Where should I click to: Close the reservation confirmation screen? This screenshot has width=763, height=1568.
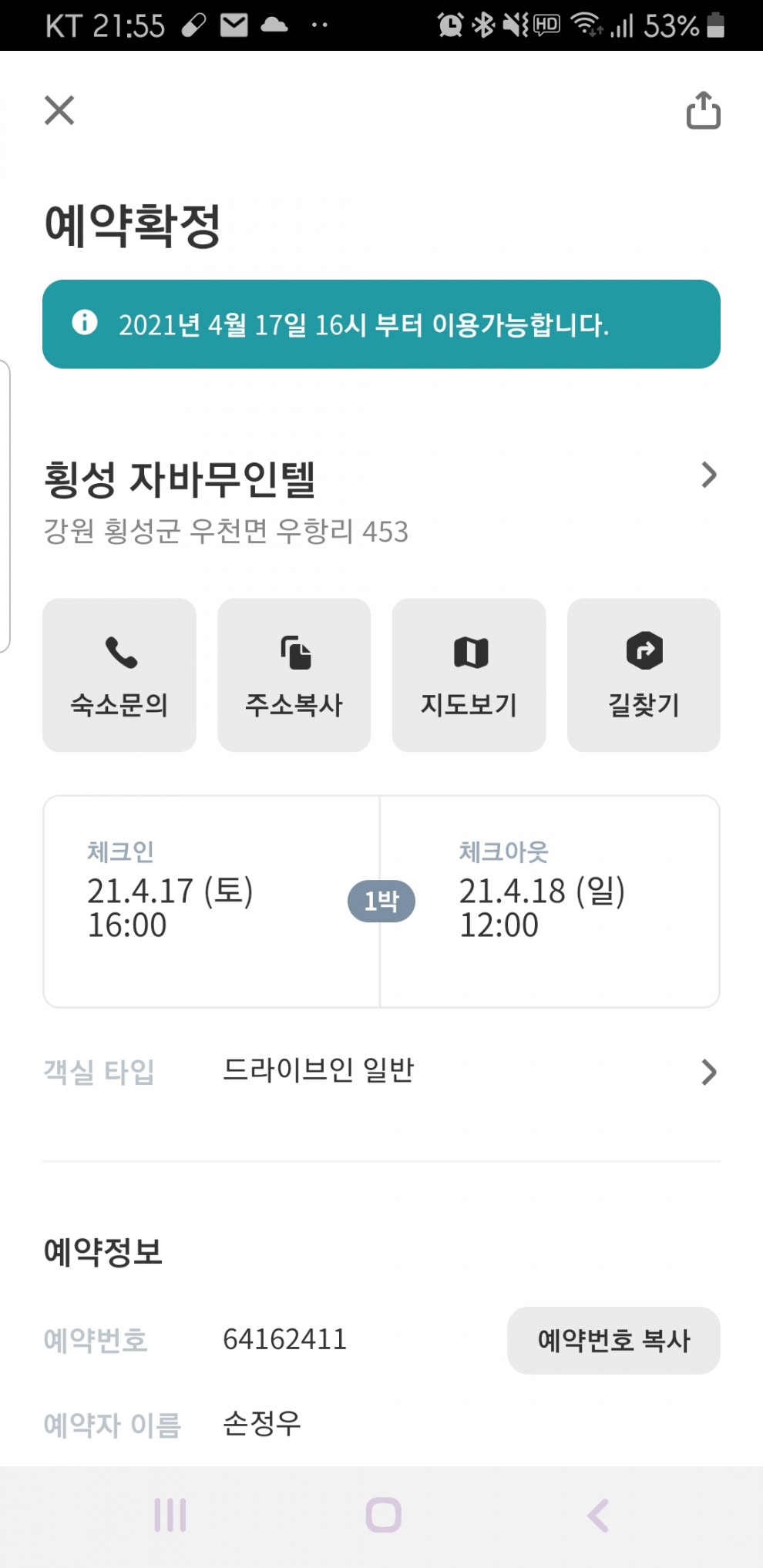[59, 110]
